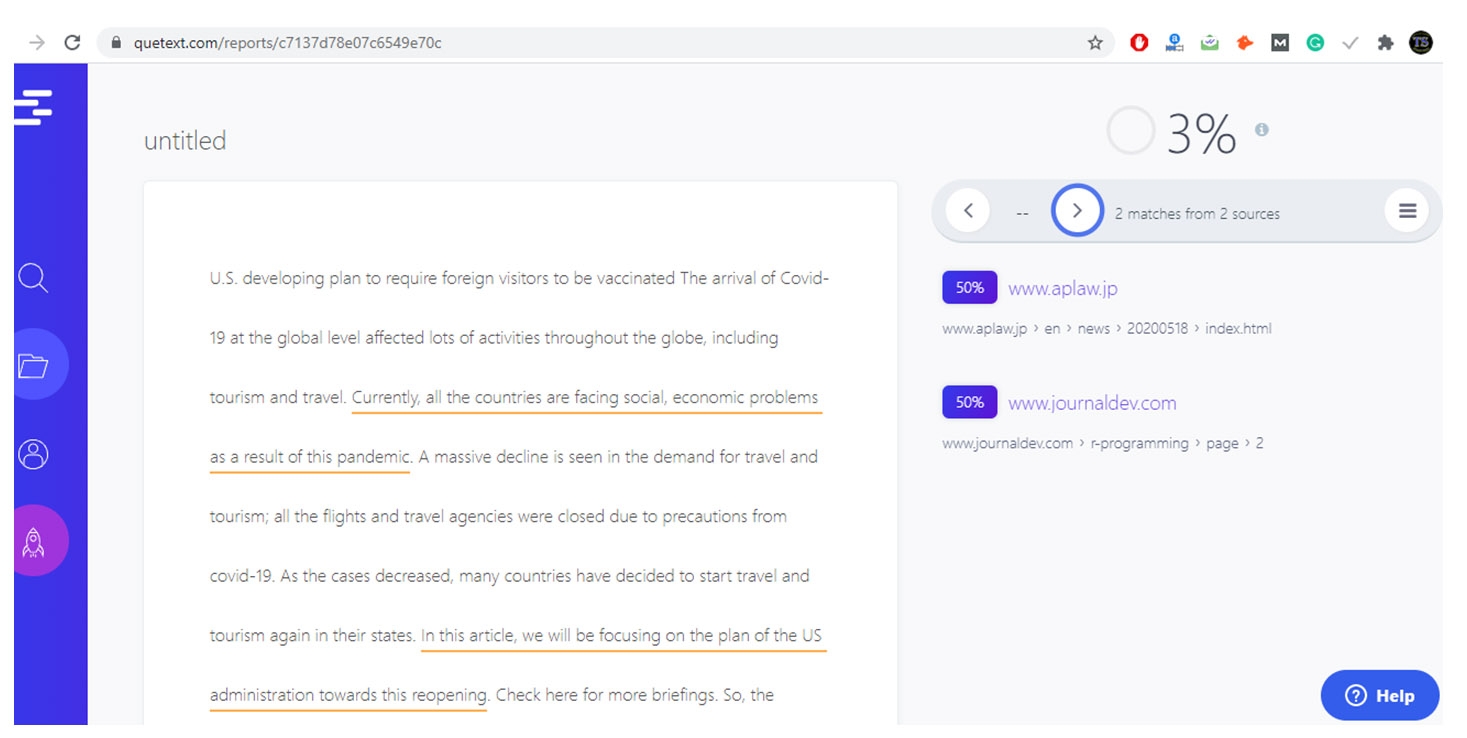The image size is (1467, 738).
Task: Click the highlighted sentence starting 'Currently, all the countries'
Action: (585, 398)
